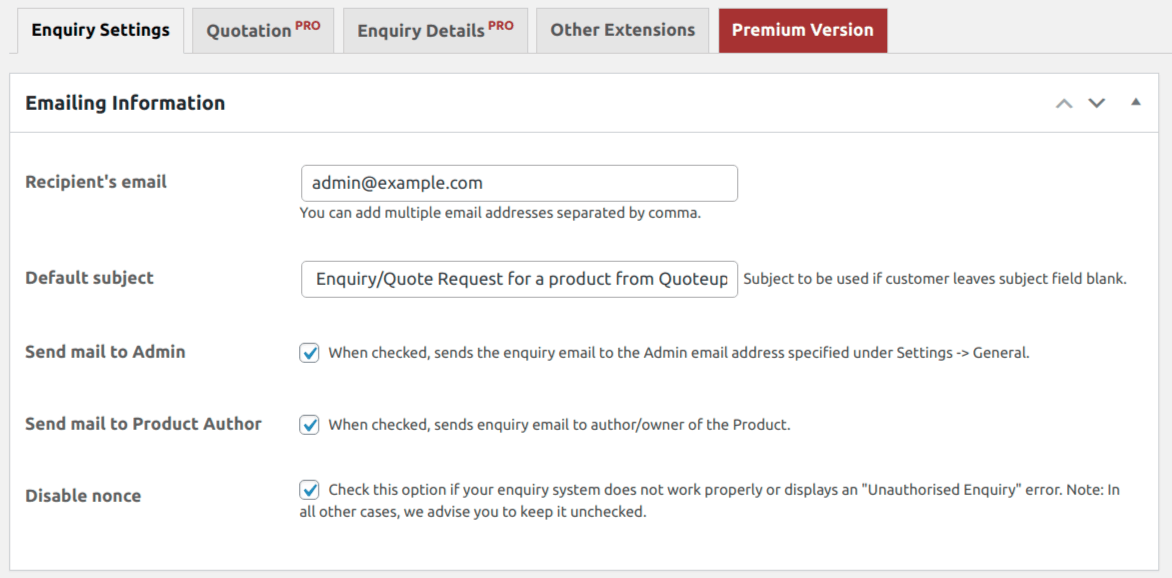Switch to the Enquiry Settings tab
The width and height of the screenshot is (1172, 578).
(100, 30)
